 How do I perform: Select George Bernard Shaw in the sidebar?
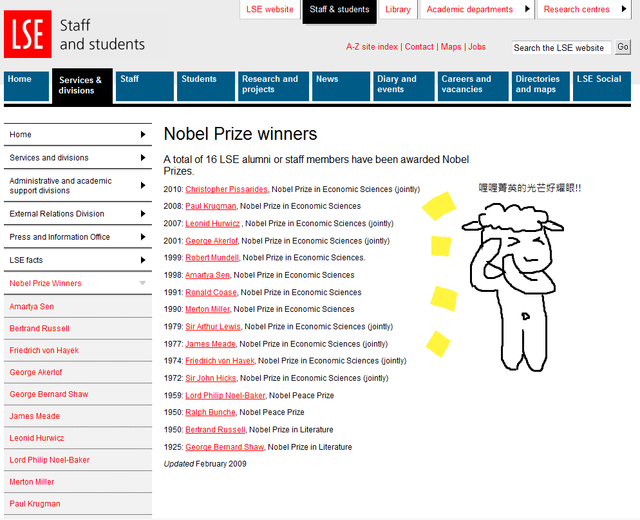point(78,394)
